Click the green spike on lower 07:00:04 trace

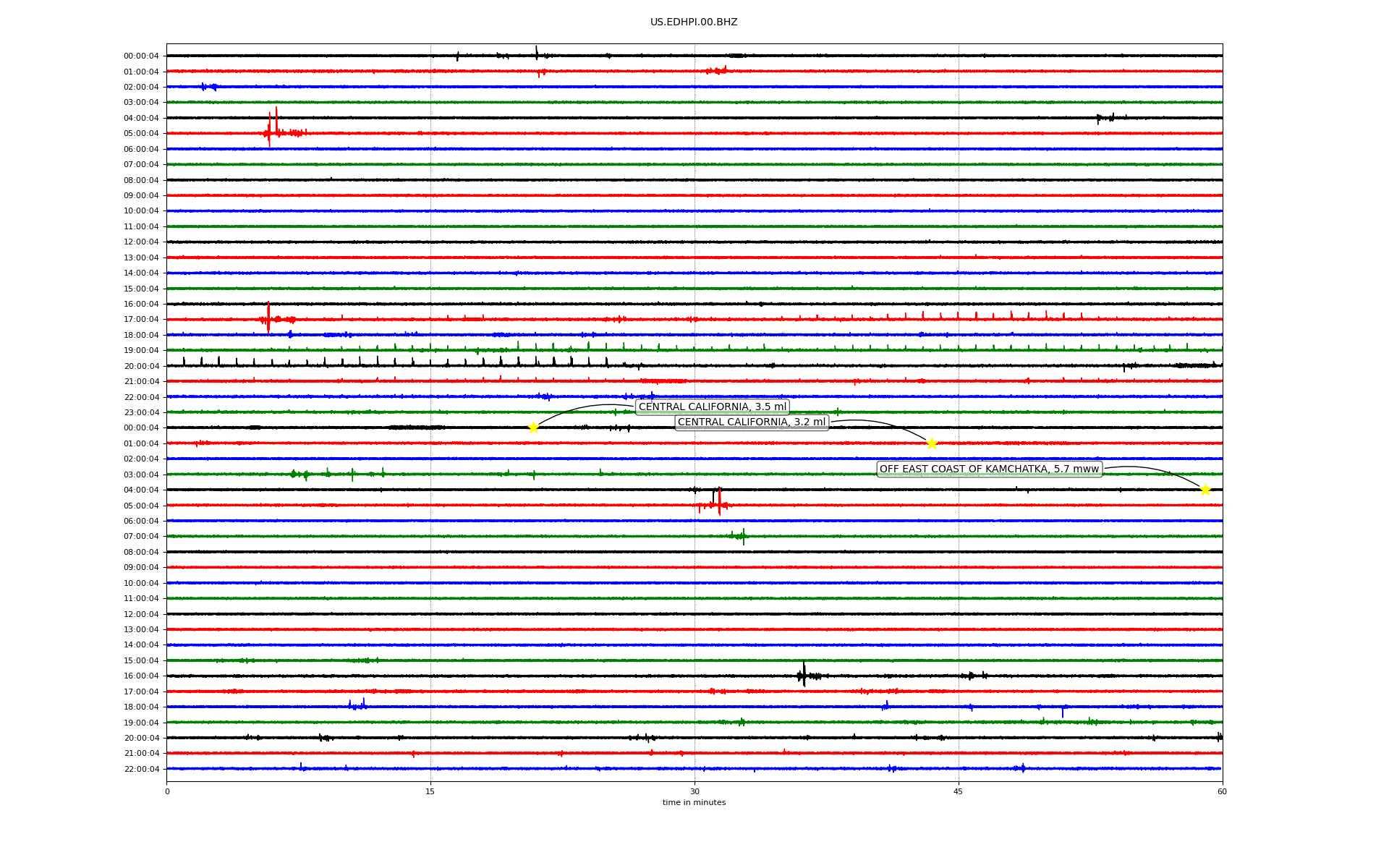point(744,536)
